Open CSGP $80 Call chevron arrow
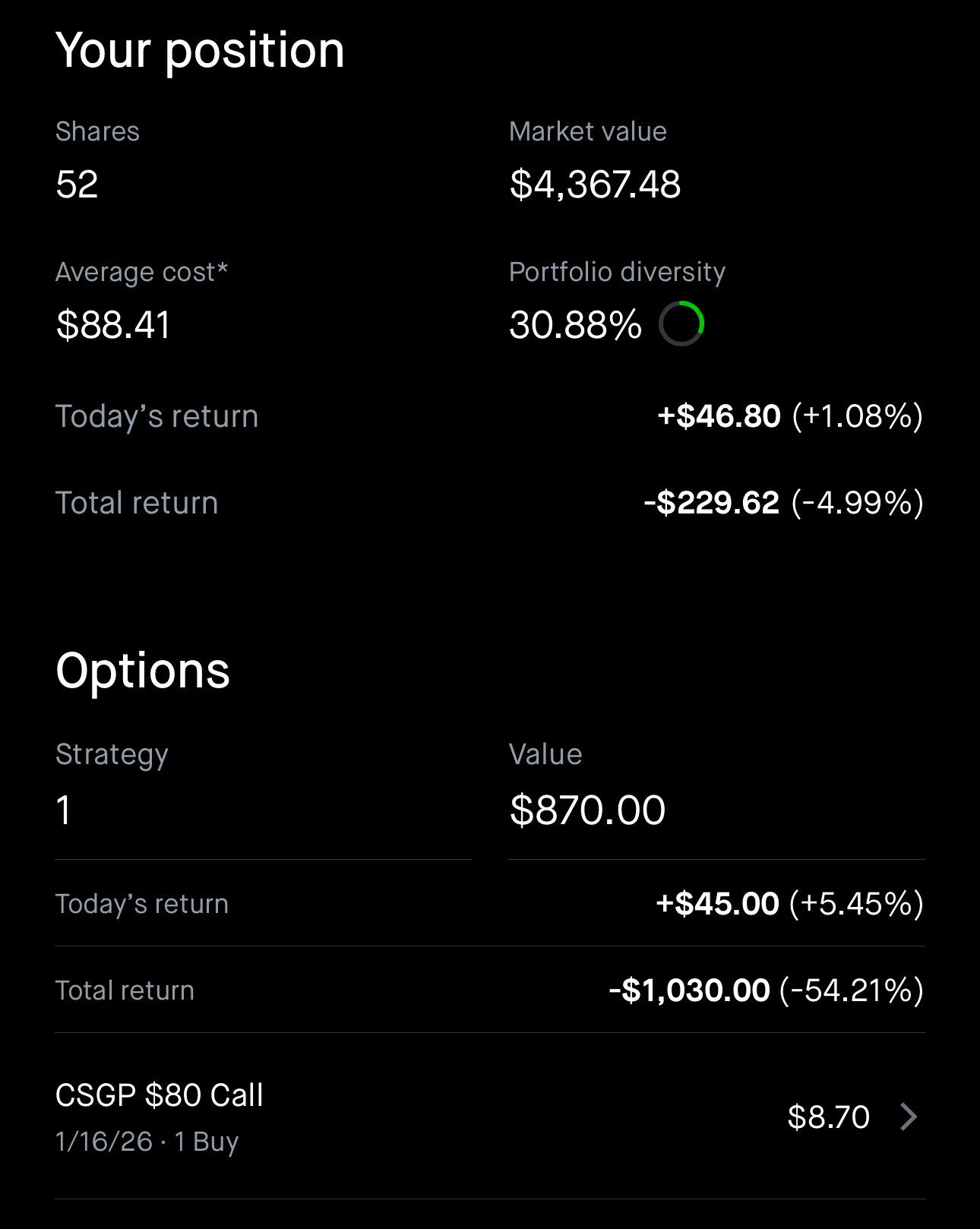 click(x=909, y=1117)
